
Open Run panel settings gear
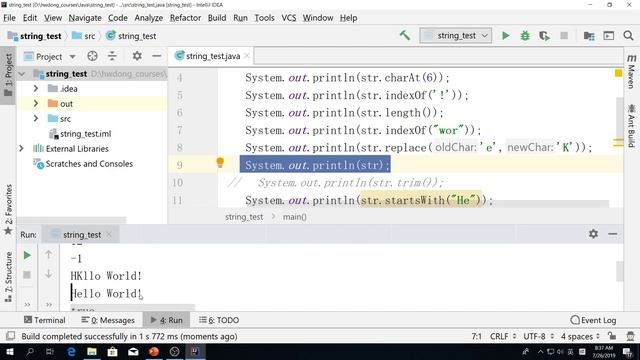click(593, 234)
